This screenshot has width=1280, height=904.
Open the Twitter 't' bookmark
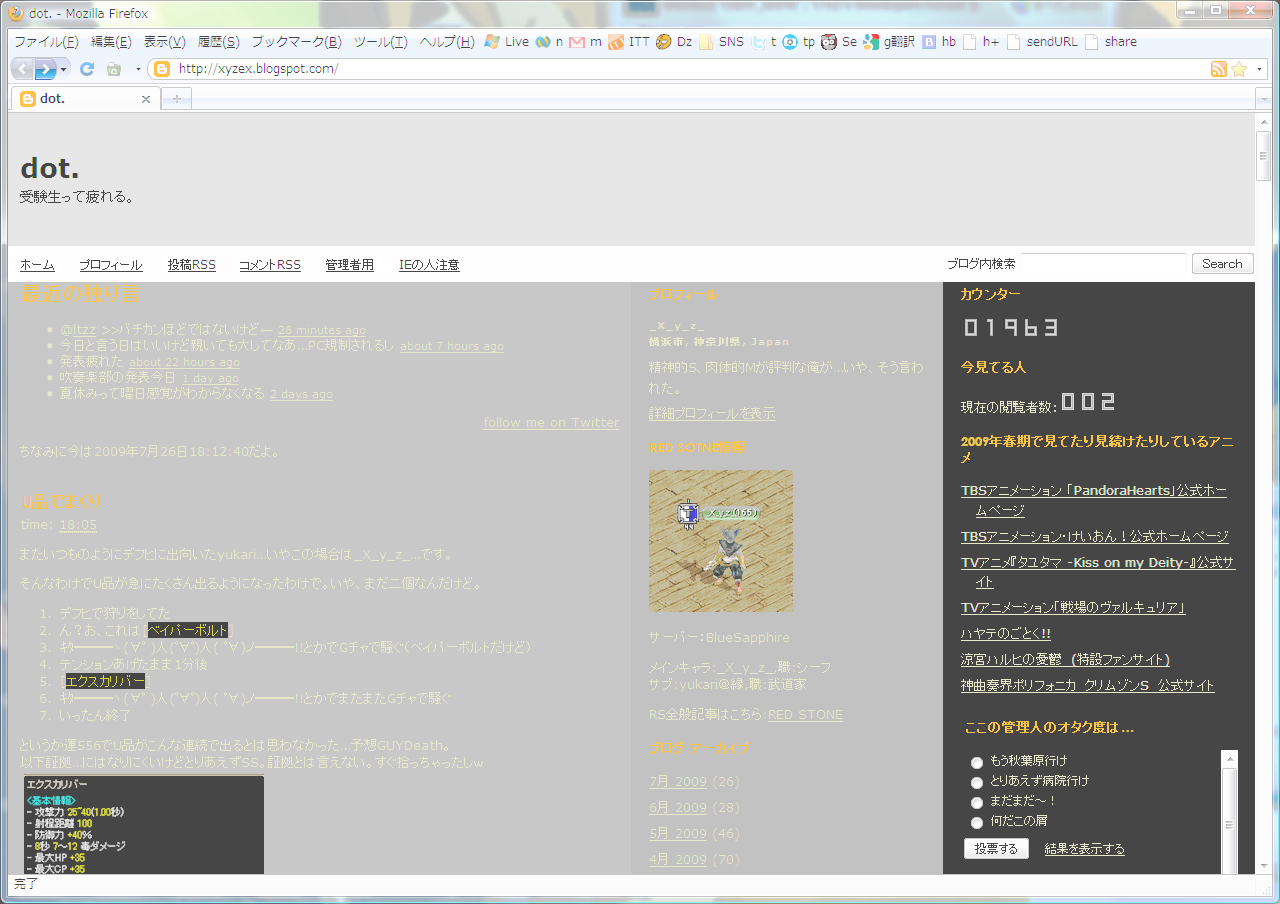pos(764,42)
